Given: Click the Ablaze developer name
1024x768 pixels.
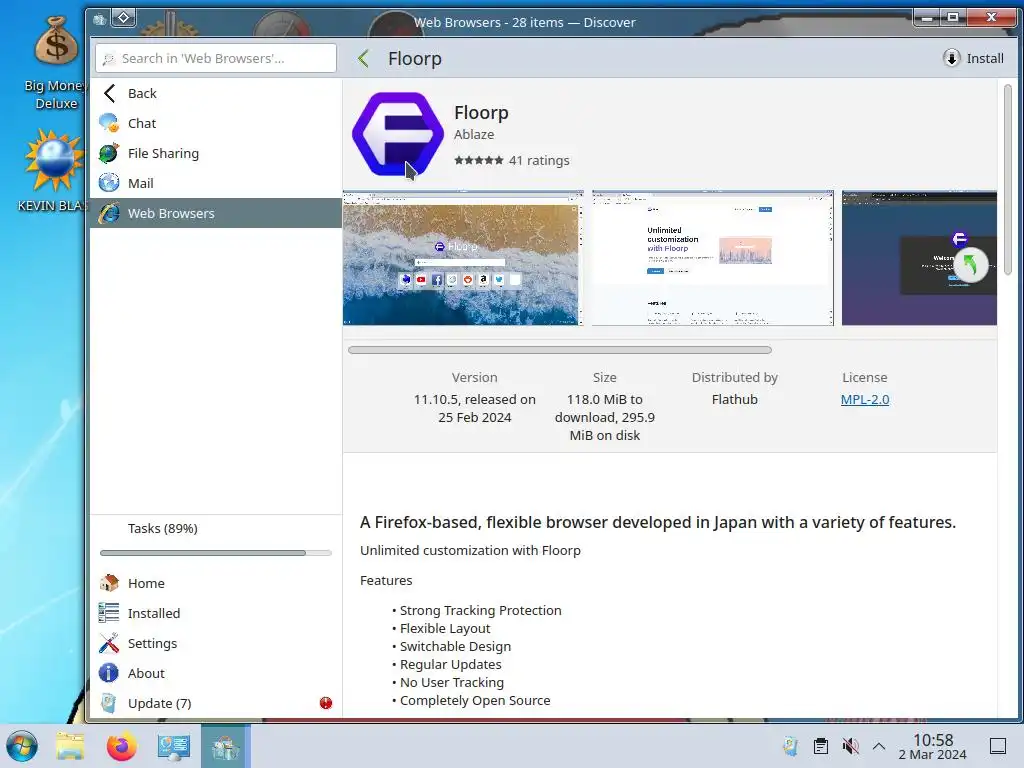Looking at the screenshot, I should (x=473, y=134).
